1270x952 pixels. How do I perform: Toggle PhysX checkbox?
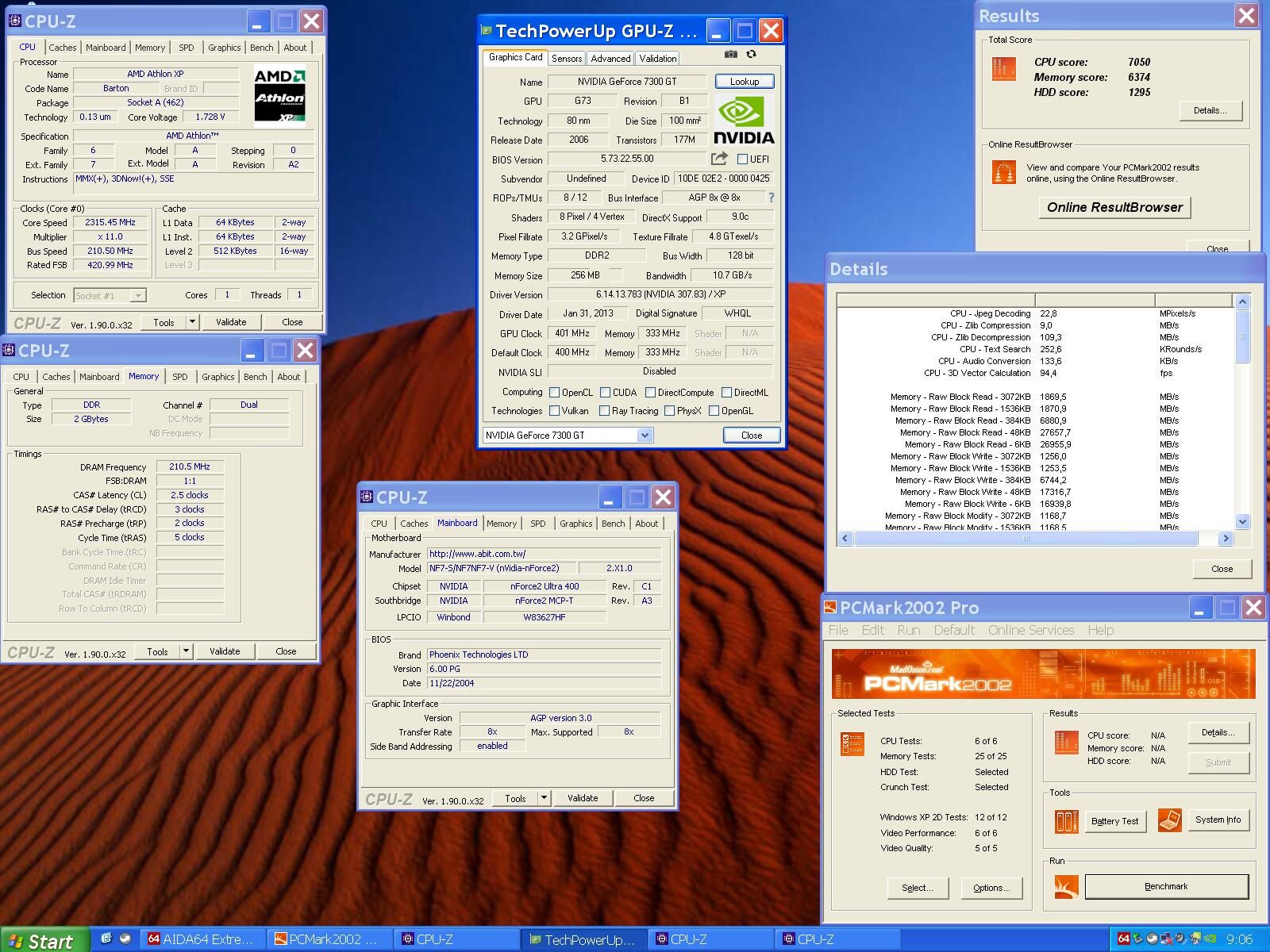pyautogui.click(x=669, y=410)
